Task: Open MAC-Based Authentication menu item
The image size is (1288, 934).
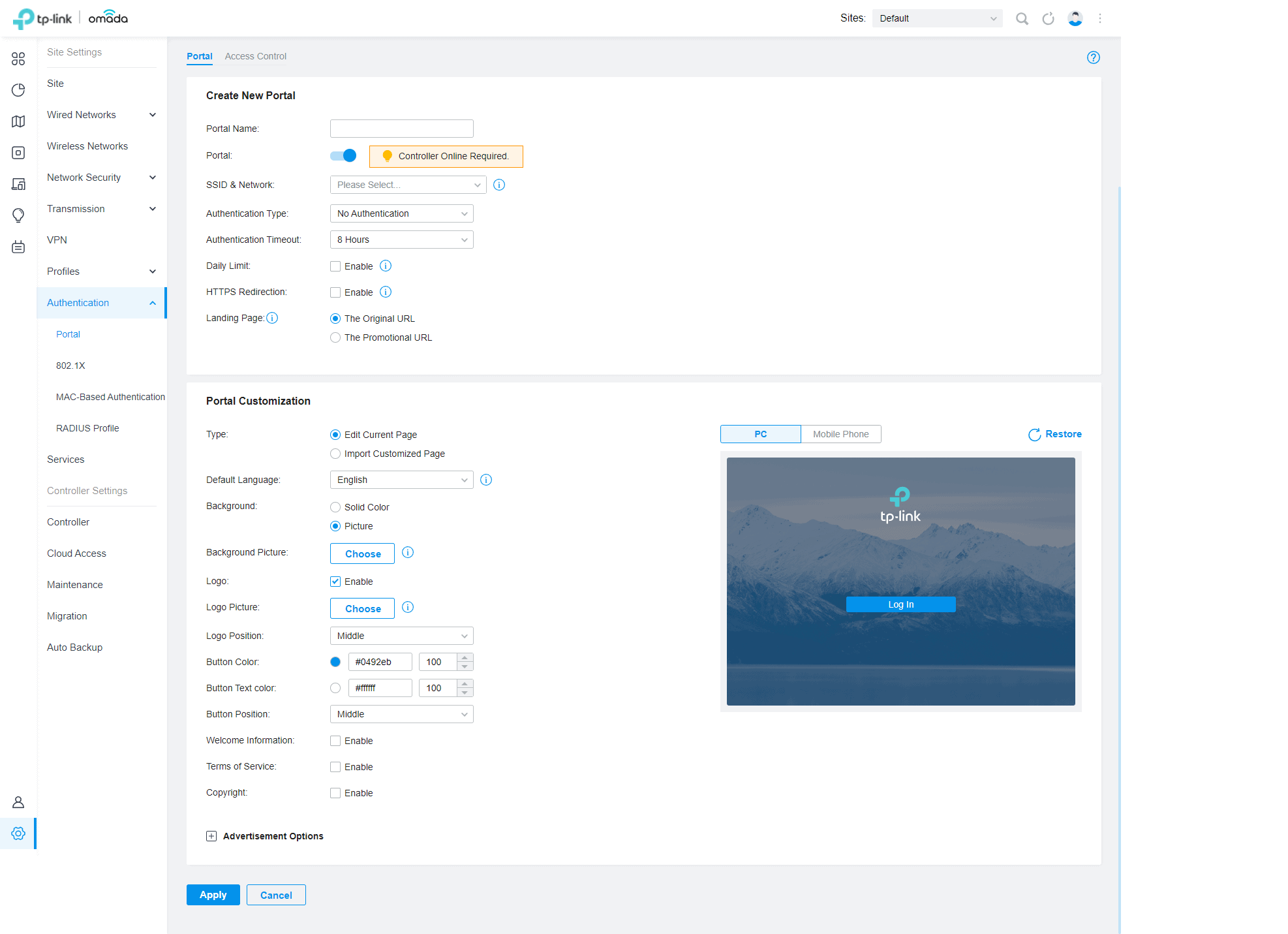Action: 110,397
